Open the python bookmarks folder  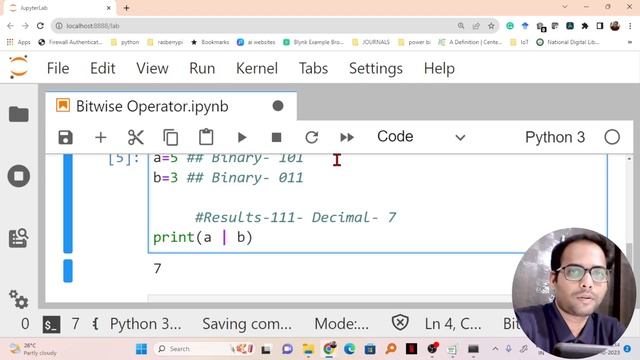tap(125, 42)
